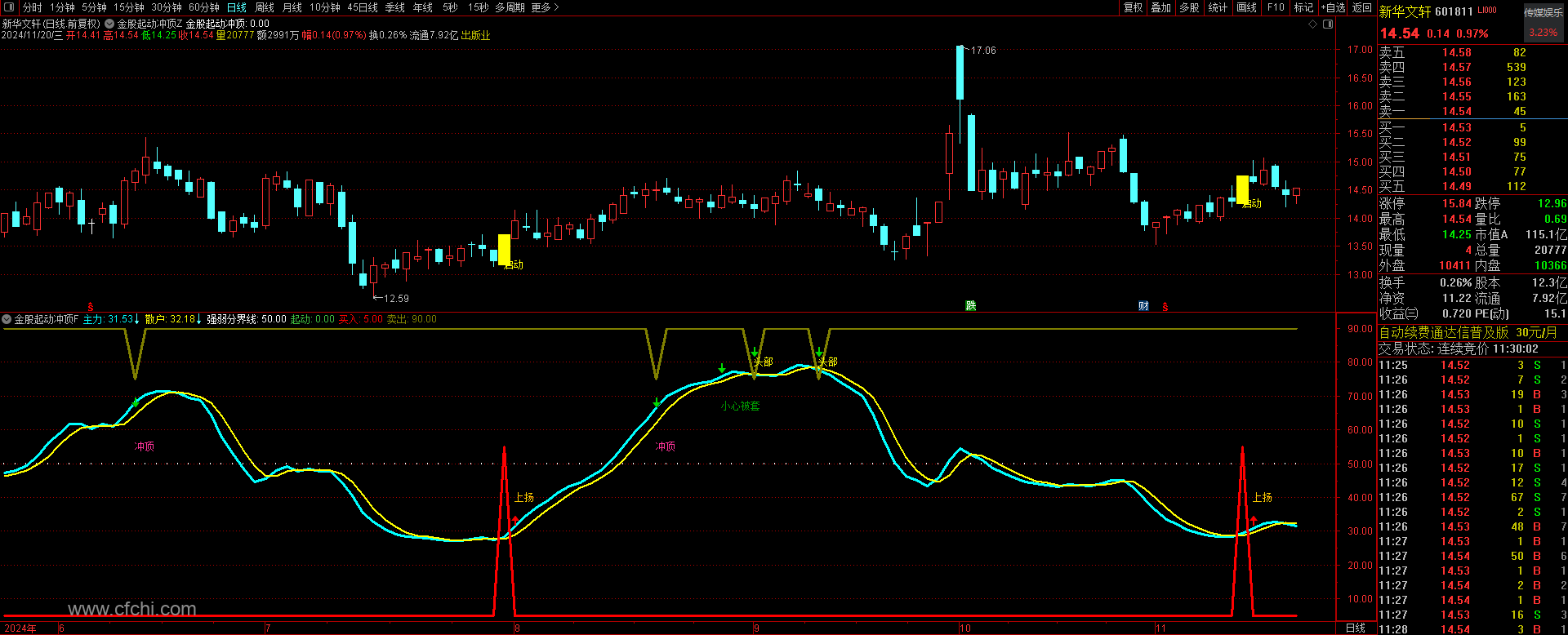The width and height of the screenshot is (1568, 635).
Task: Select the 5分钟 period
Action: point(94,7)
